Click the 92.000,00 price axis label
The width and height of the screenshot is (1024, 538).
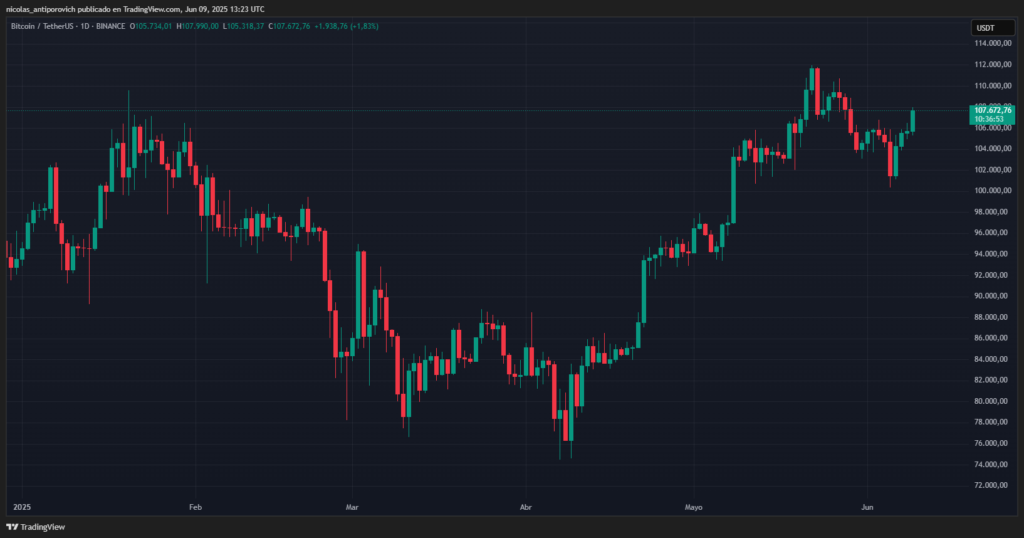click(992, 275)
